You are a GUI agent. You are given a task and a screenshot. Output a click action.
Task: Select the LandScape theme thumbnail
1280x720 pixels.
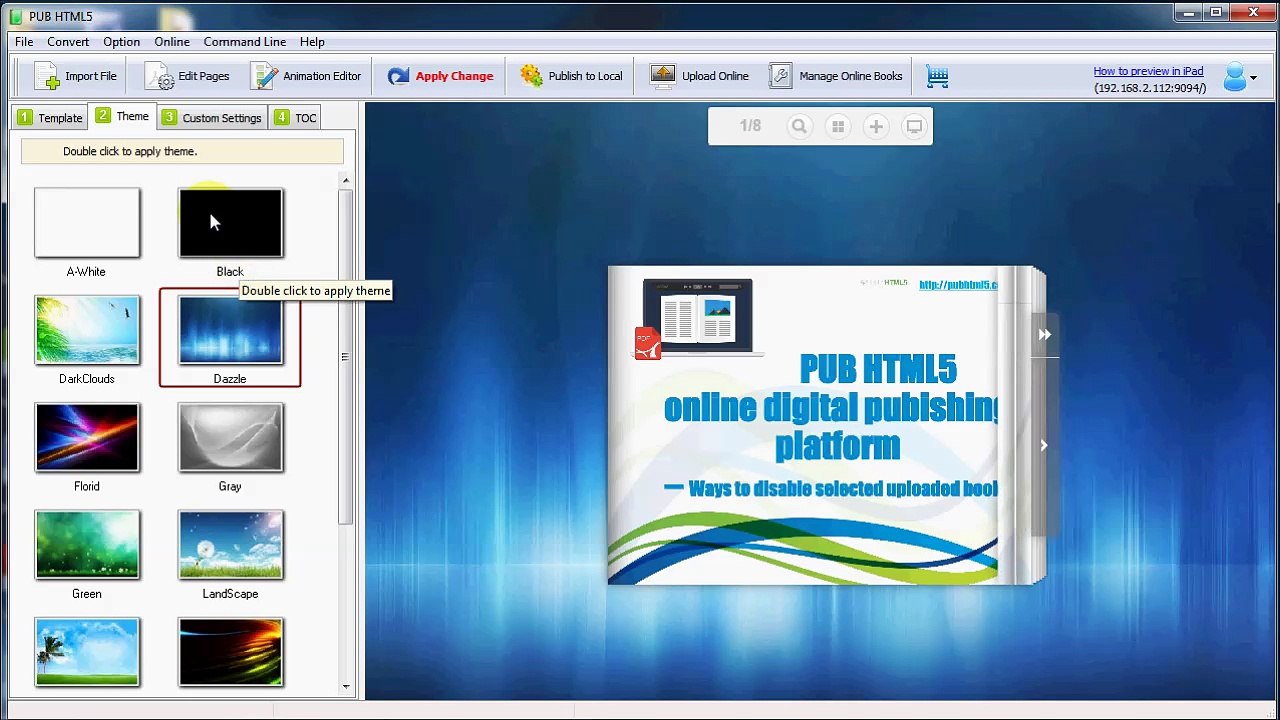click(x=231, y=545)
